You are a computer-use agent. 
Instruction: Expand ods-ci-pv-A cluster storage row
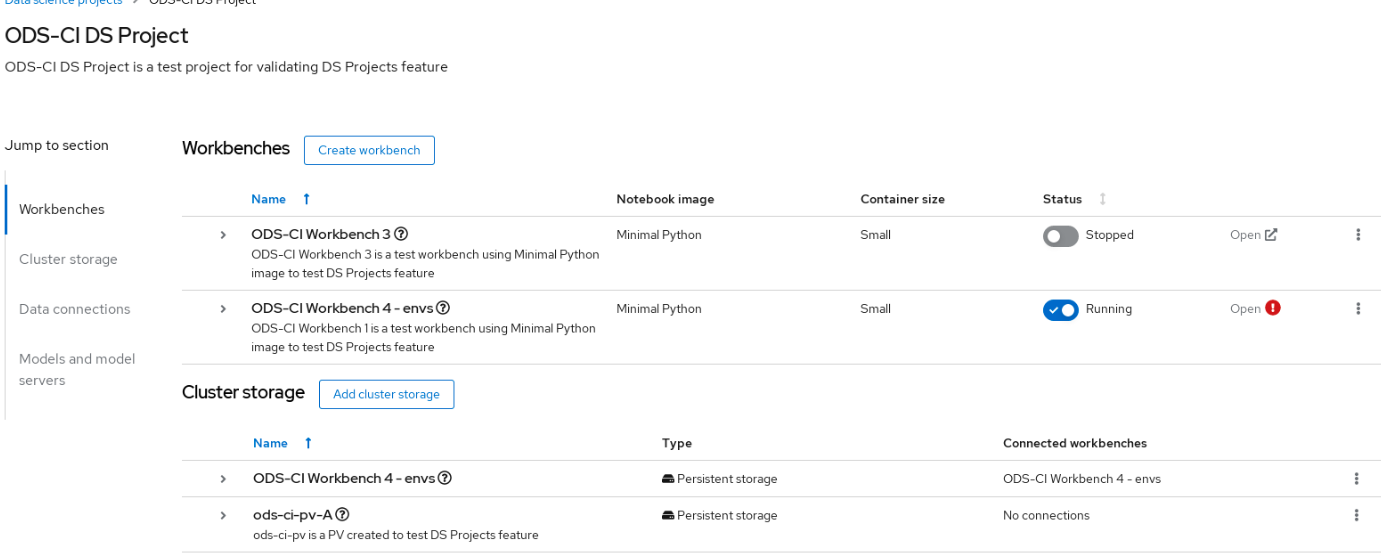pyautogui.click(x=223, y=516)
